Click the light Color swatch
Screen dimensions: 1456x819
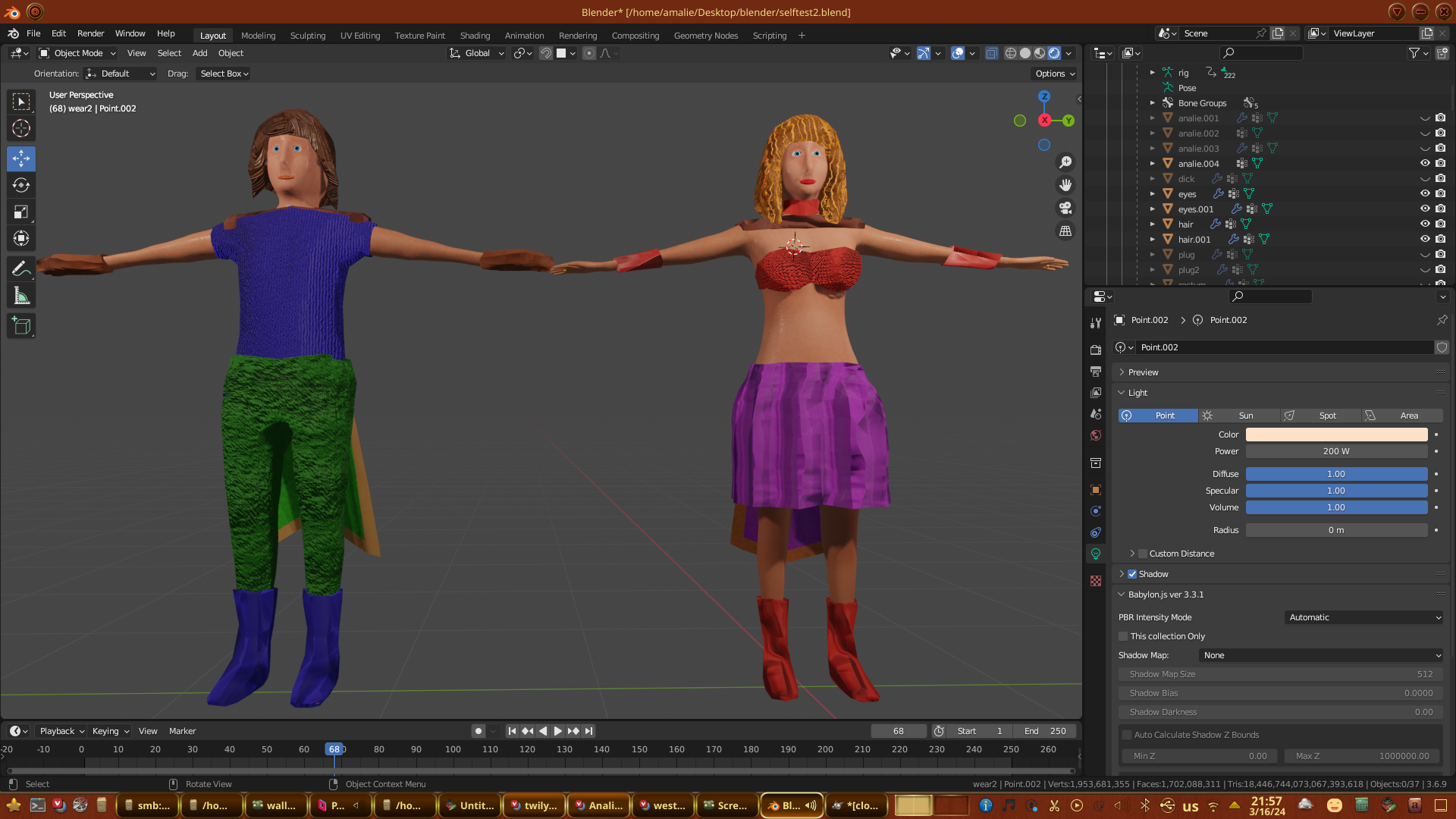[1336, 435]
